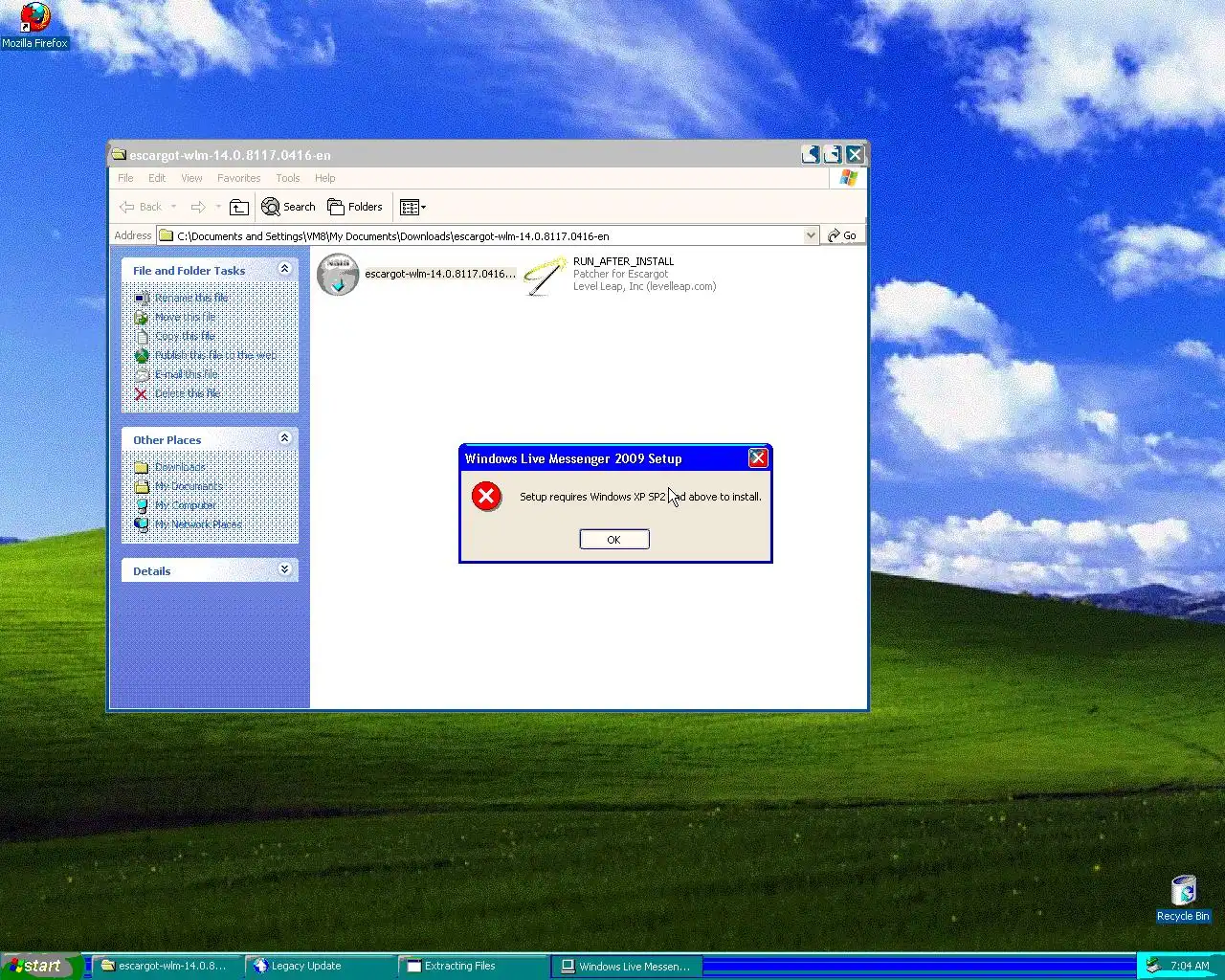Click the Go button

point(842,235)
